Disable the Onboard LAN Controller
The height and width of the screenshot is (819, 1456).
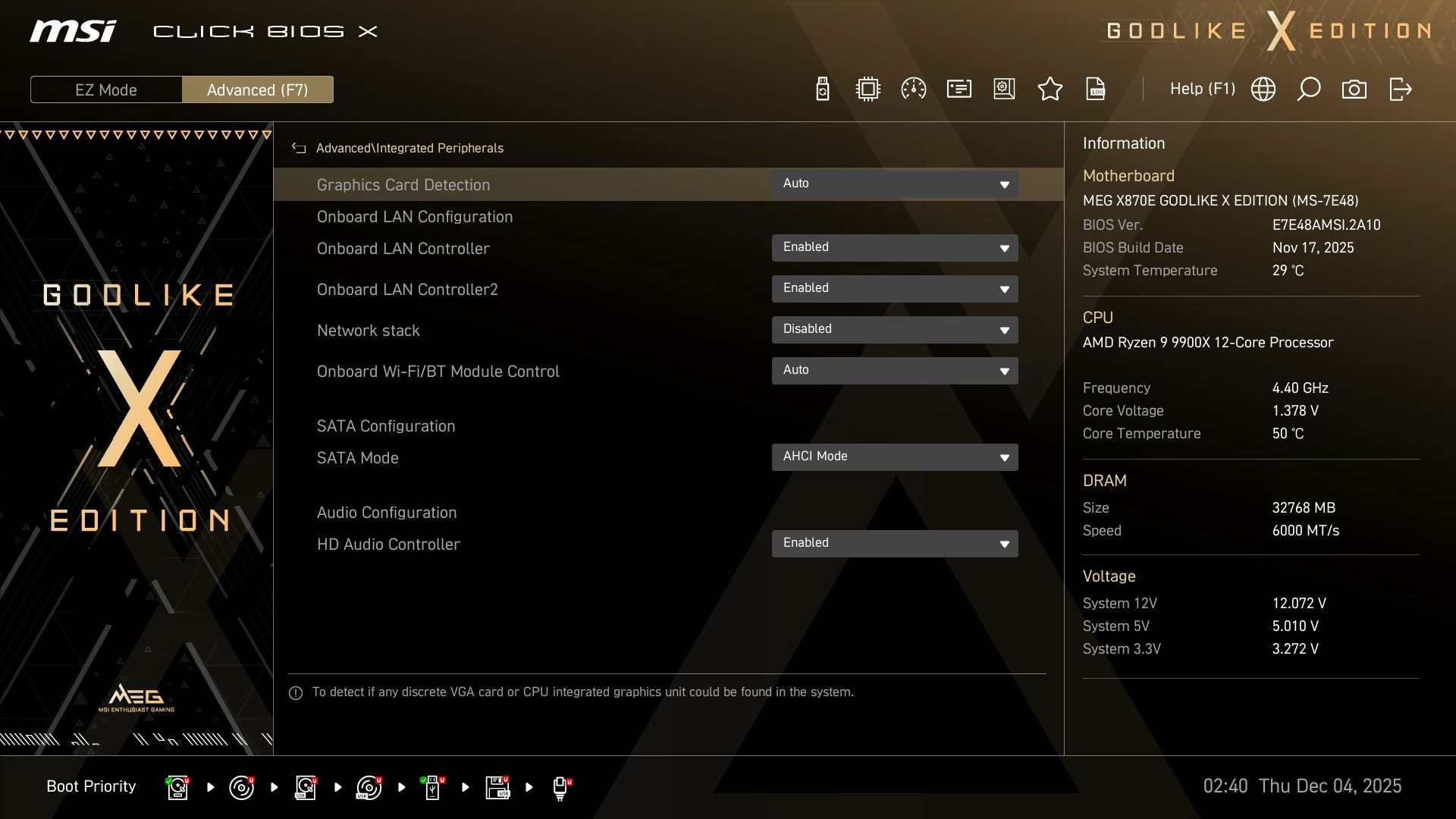(895, 247)
